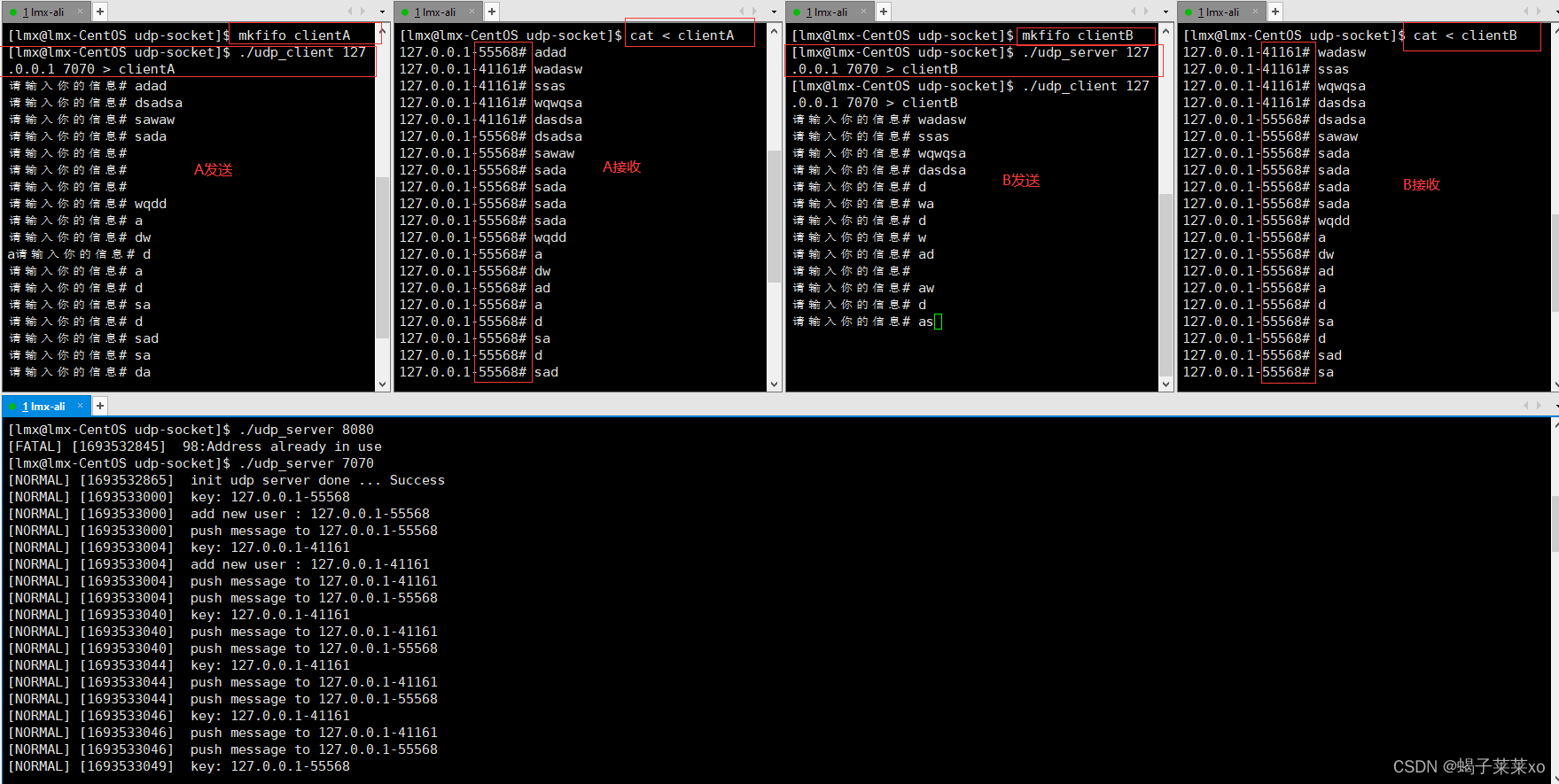Click the scroll-up arrow in the mkfifo clientB pane
Screen dimensions: 1559x784
(x=1166, y=31)
